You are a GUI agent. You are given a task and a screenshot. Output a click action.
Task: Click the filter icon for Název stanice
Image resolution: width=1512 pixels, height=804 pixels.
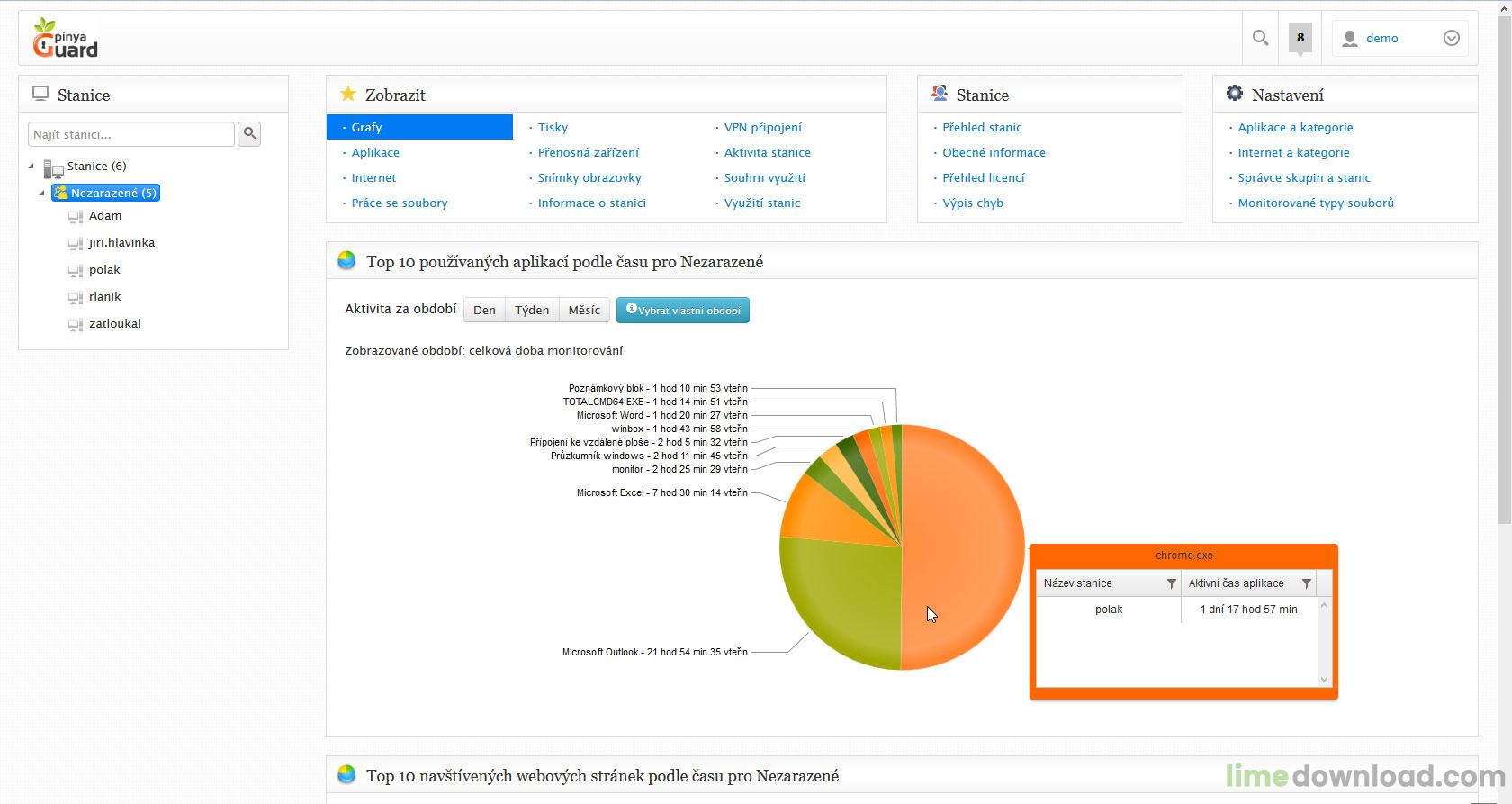coord(1171,583)
